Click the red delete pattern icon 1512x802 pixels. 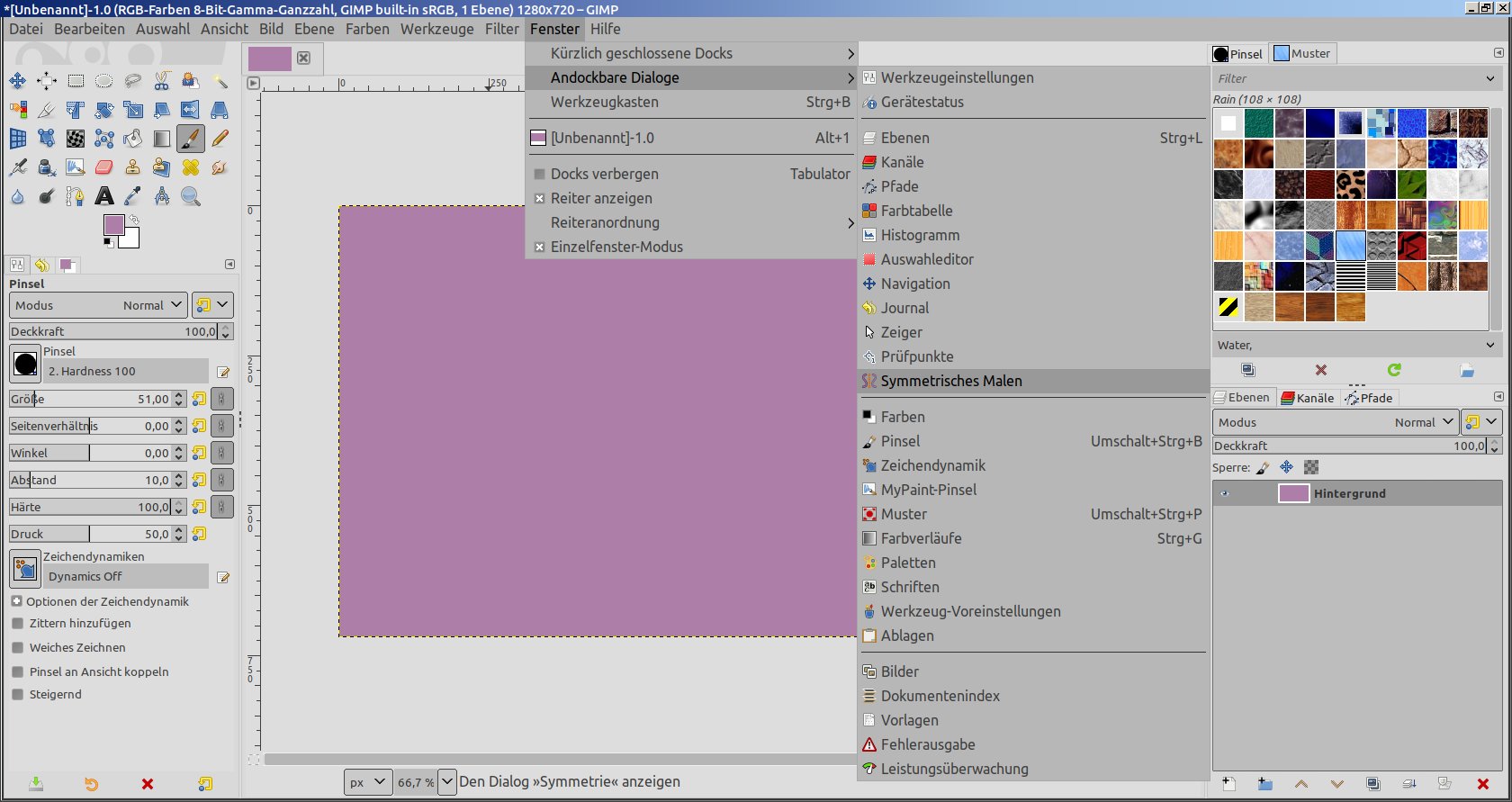point(1321,370)
